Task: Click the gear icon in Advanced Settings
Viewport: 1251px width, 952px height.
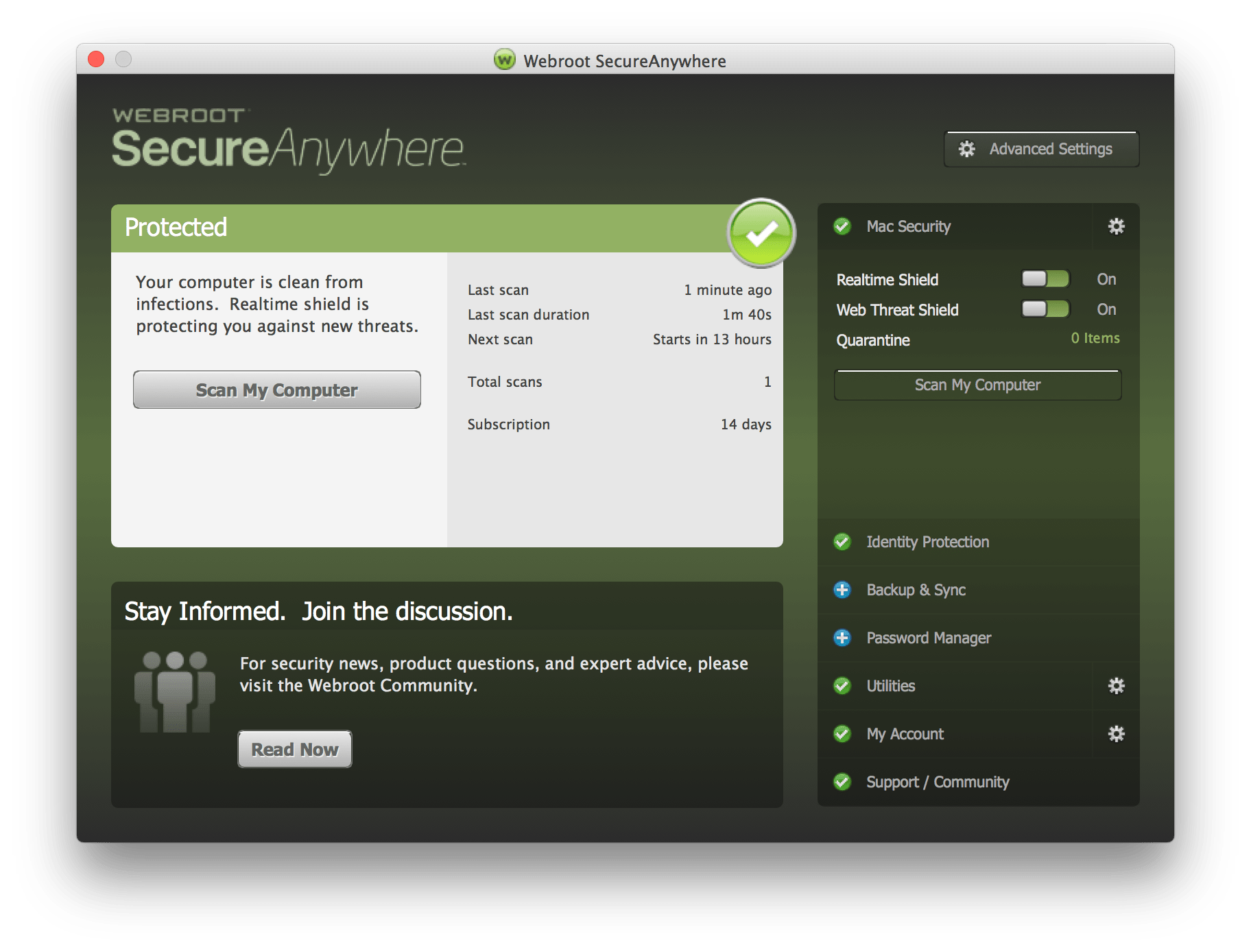Action: point(966,149)
